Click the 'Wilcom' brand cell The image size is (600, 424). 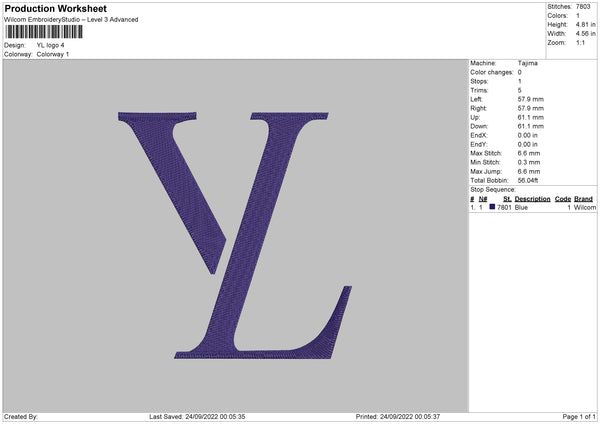(585, 207)
